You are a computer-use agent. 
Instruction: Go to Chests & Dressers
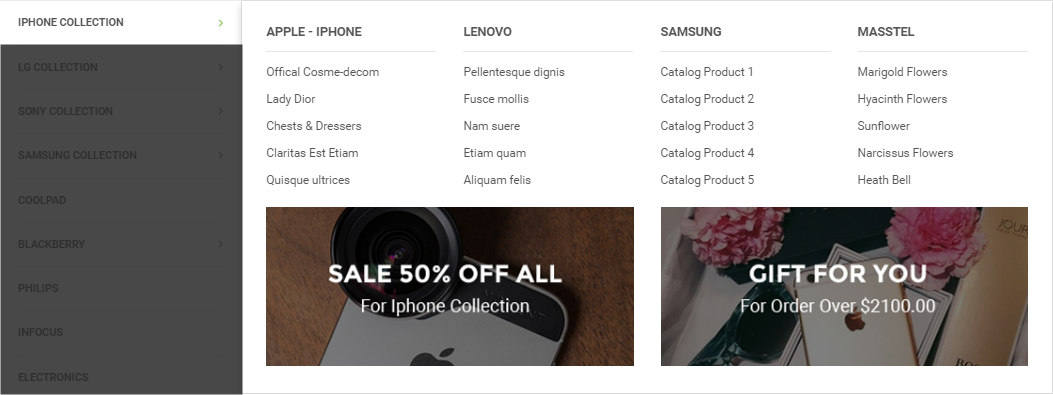coord(314,126)
